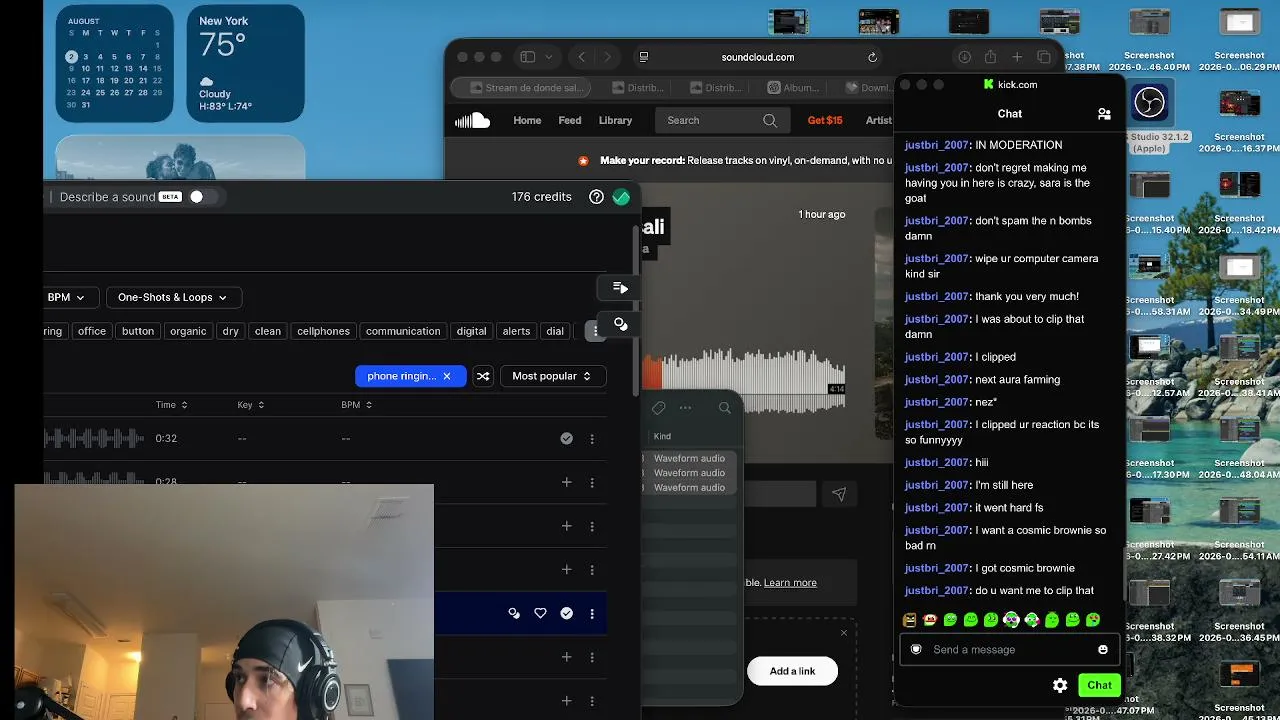Image resolution: width=1280 pixels, height=720 pixels.
Task: Click the Send a message chat field
Action: point(1008,650)
